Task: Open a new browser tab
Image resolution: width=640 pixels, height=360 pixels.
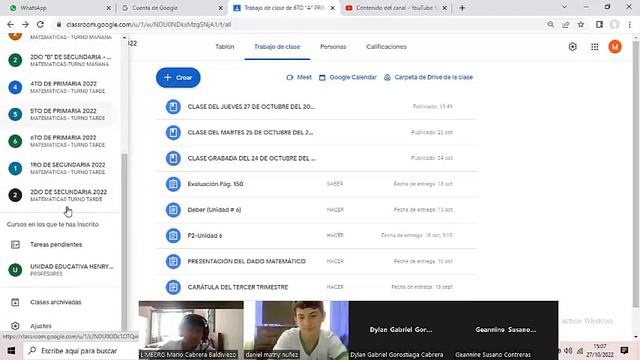Action: pos(462,8)
